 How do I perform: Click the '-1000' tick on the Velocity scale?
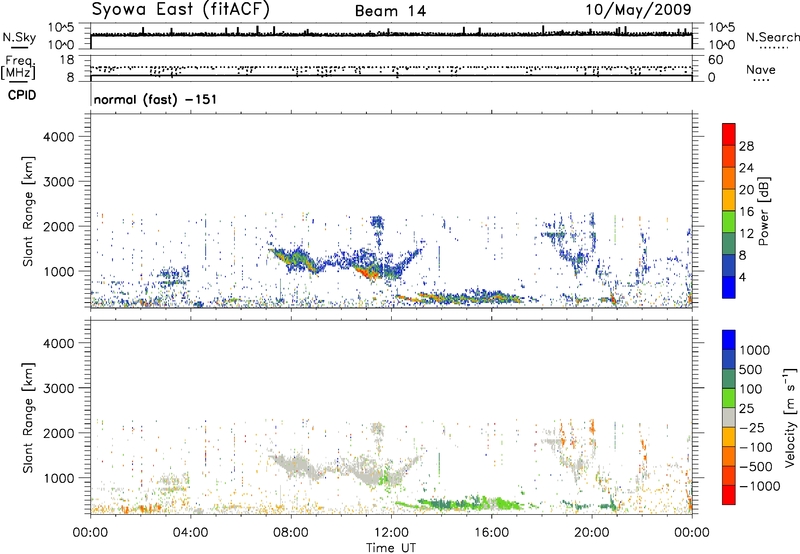pos(760,486)
